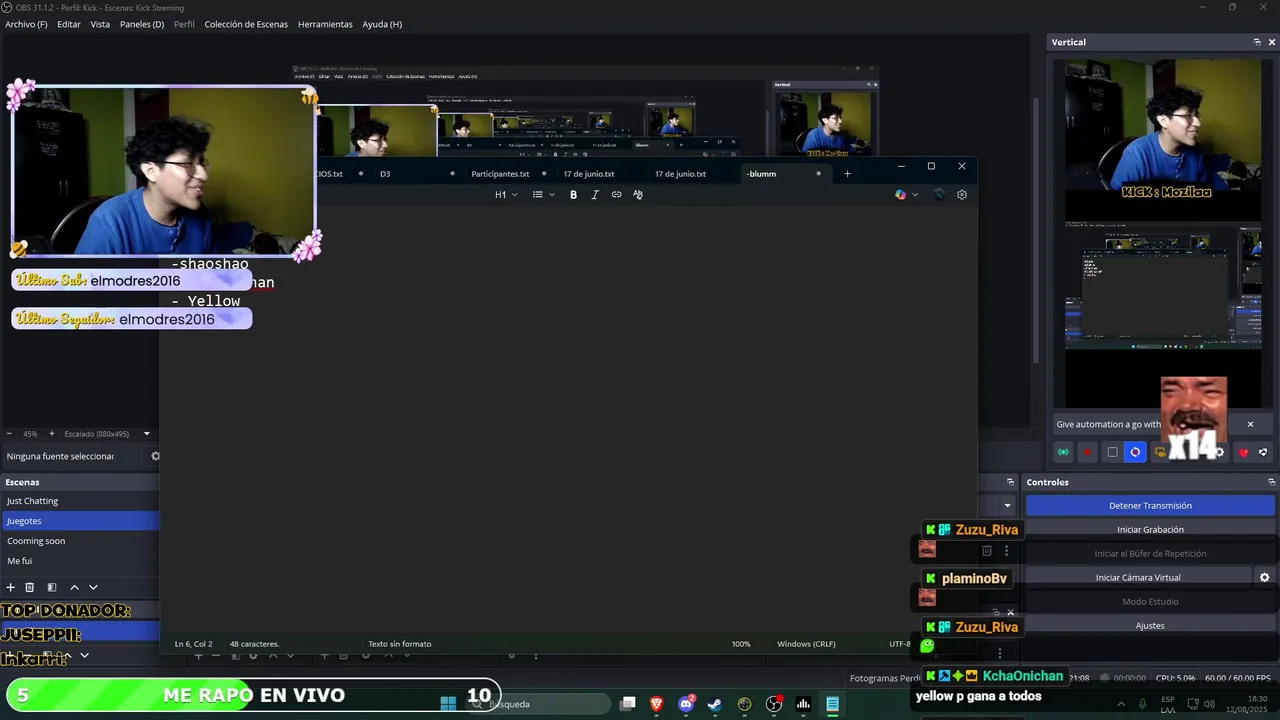Open dropdown arrow left of Controles panel

coord(1007,506)
